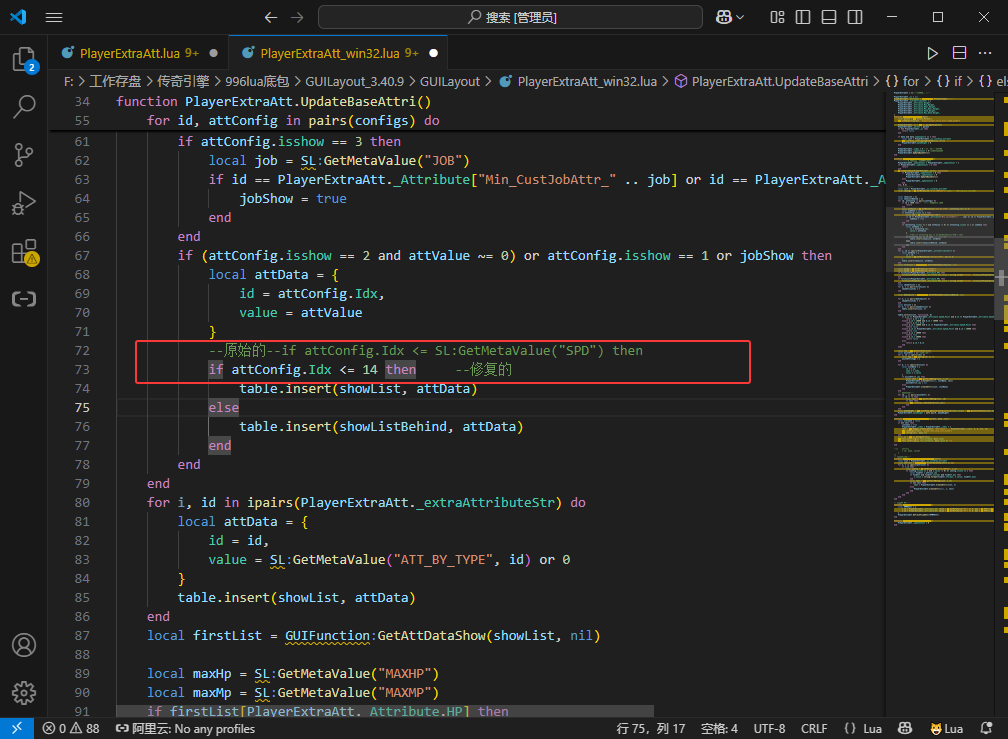Open the Accounts icon in activity bar
The height and width of the screenshot is (739, 1008).
pyautogui.click(x=24, y=645)
